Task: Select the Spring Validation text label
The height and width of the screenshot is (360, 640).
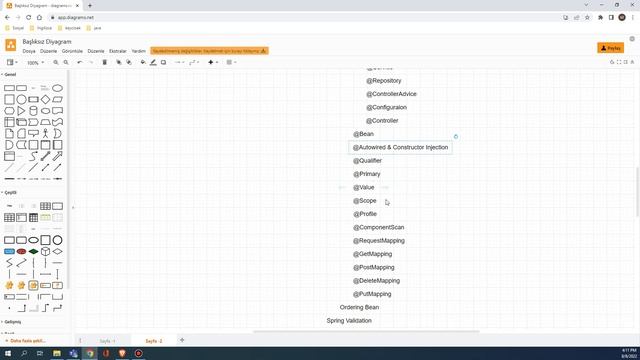Action: click(x=349, y=321)
